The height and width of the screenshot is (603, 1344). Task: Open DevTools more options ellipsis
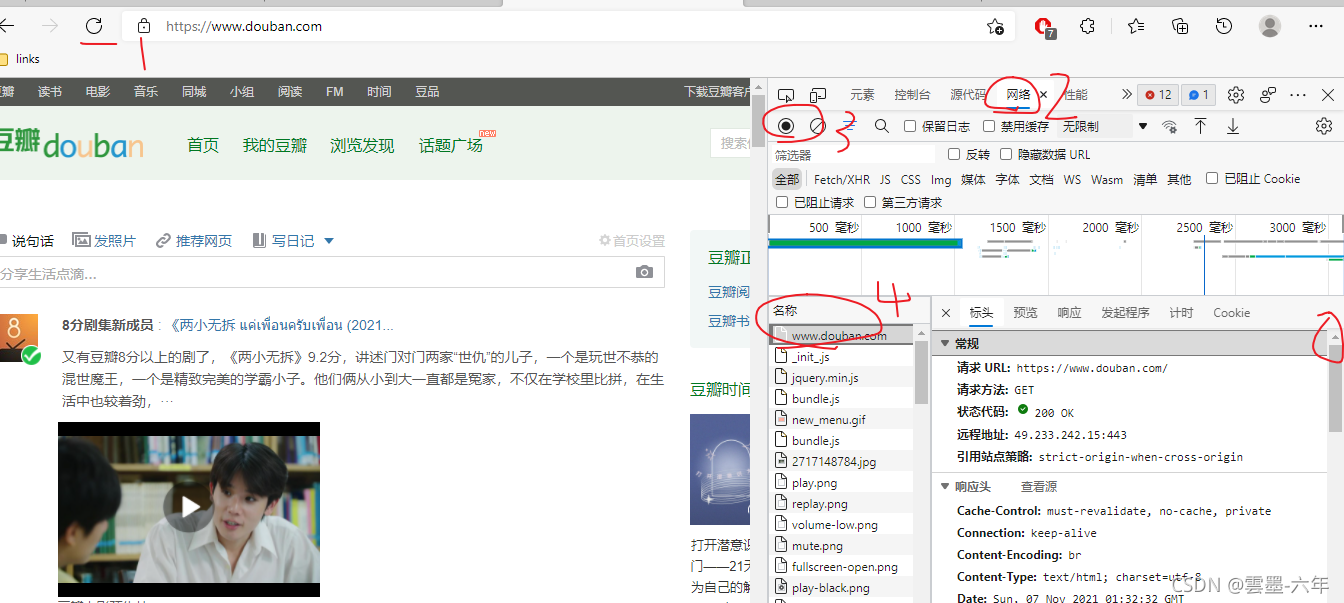point(1298,95)
